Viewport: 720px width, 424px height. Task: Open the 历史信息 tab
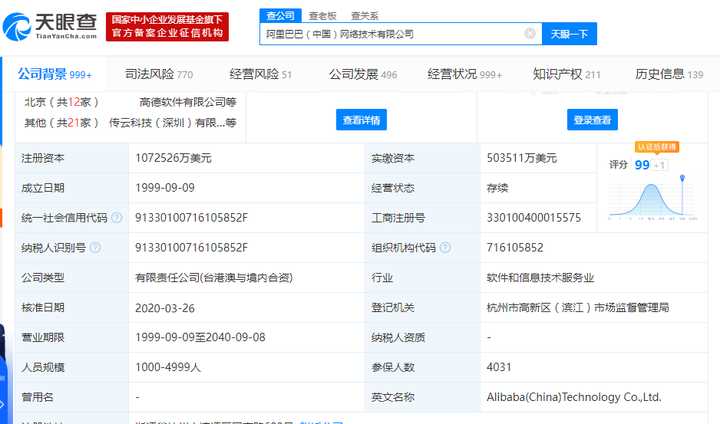669,74
